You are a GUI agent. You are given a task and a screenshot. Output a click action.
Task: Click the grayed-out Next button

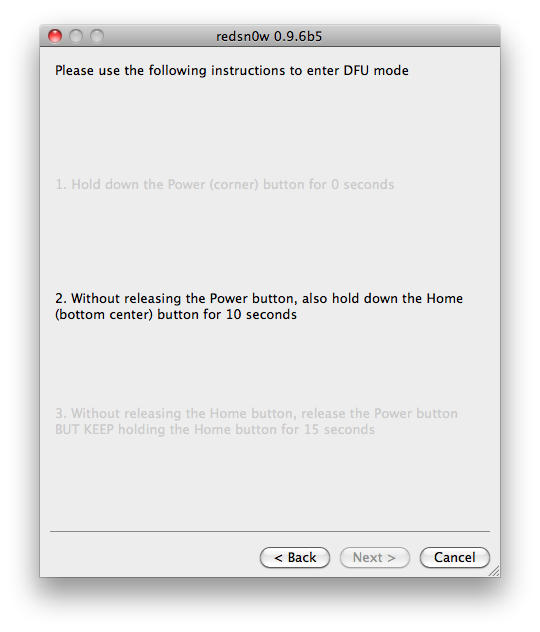(x=374, y=557)
